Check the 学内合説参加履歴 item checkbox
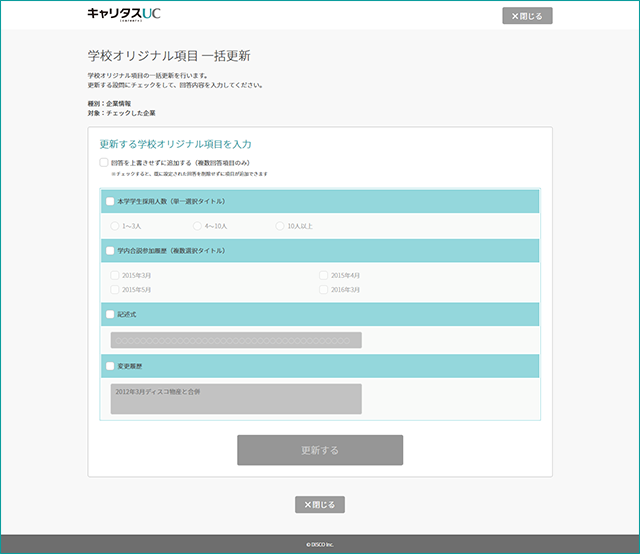 (x=110, y=250)
